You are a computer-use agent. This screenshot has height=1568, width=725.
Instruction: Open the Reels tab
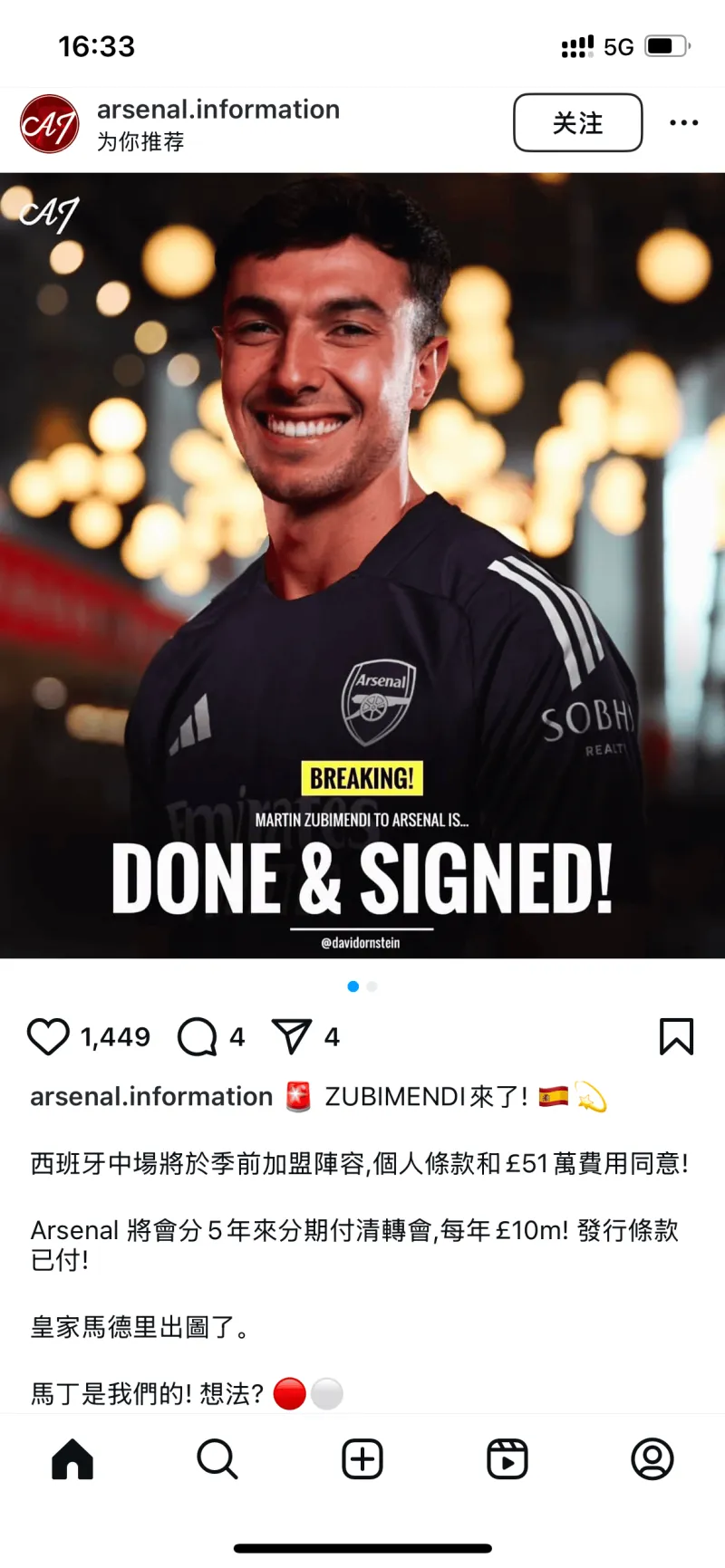tap(507, 1458)
